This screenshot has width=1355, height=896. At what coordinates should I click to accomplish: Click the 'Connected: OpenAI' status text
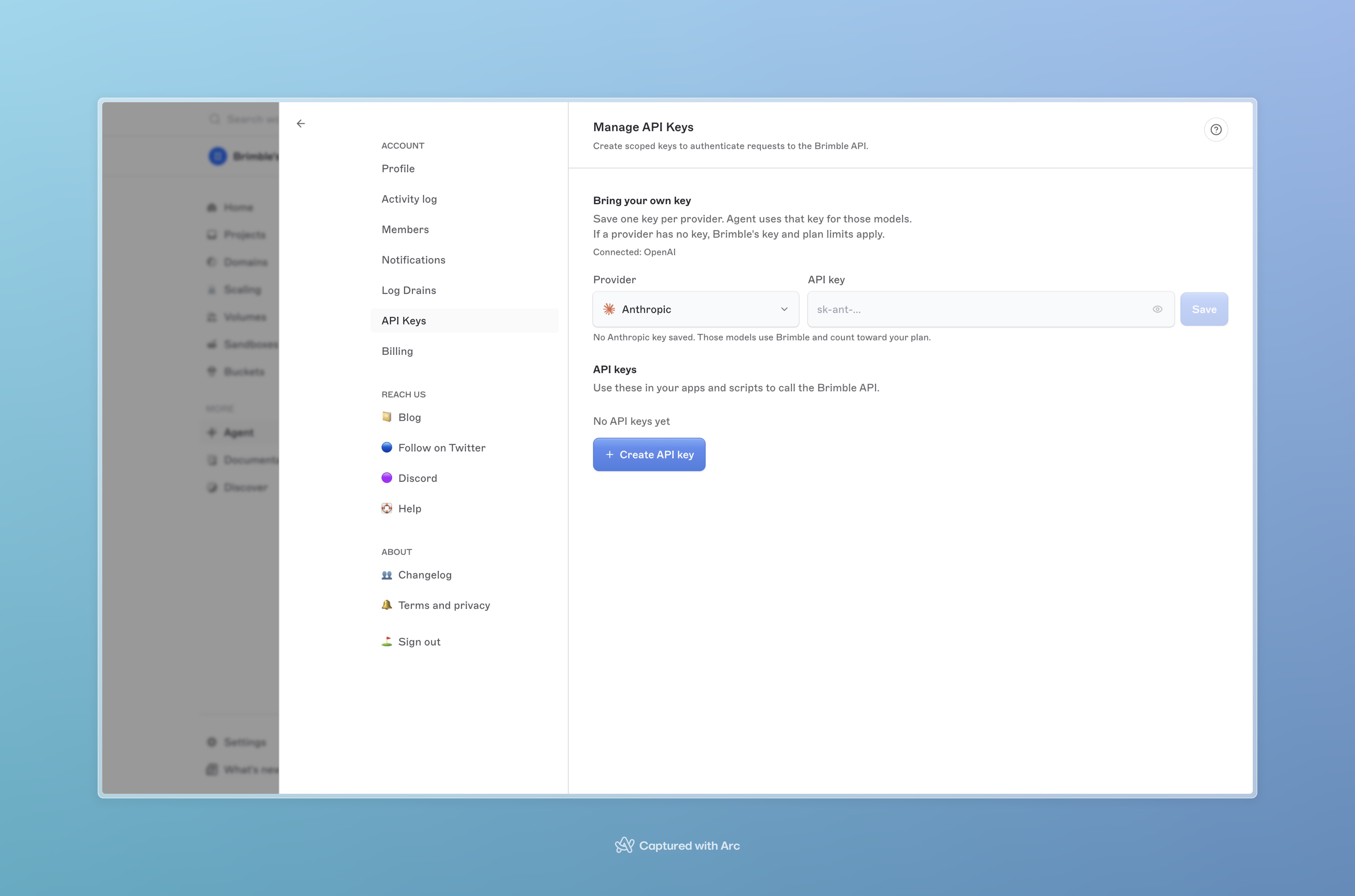pyautogui.click(x=634, y=252)
